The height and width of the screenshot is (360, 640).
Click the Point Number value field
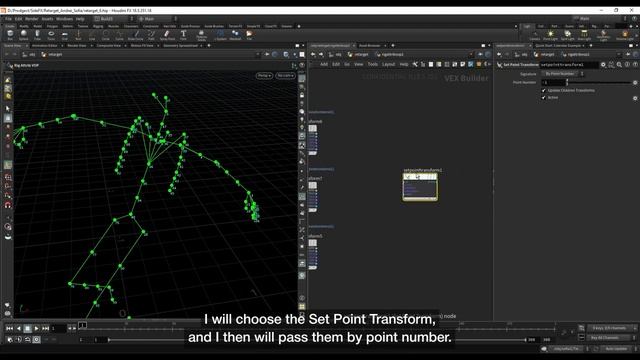pyautogui.click(x=553, y=82)
